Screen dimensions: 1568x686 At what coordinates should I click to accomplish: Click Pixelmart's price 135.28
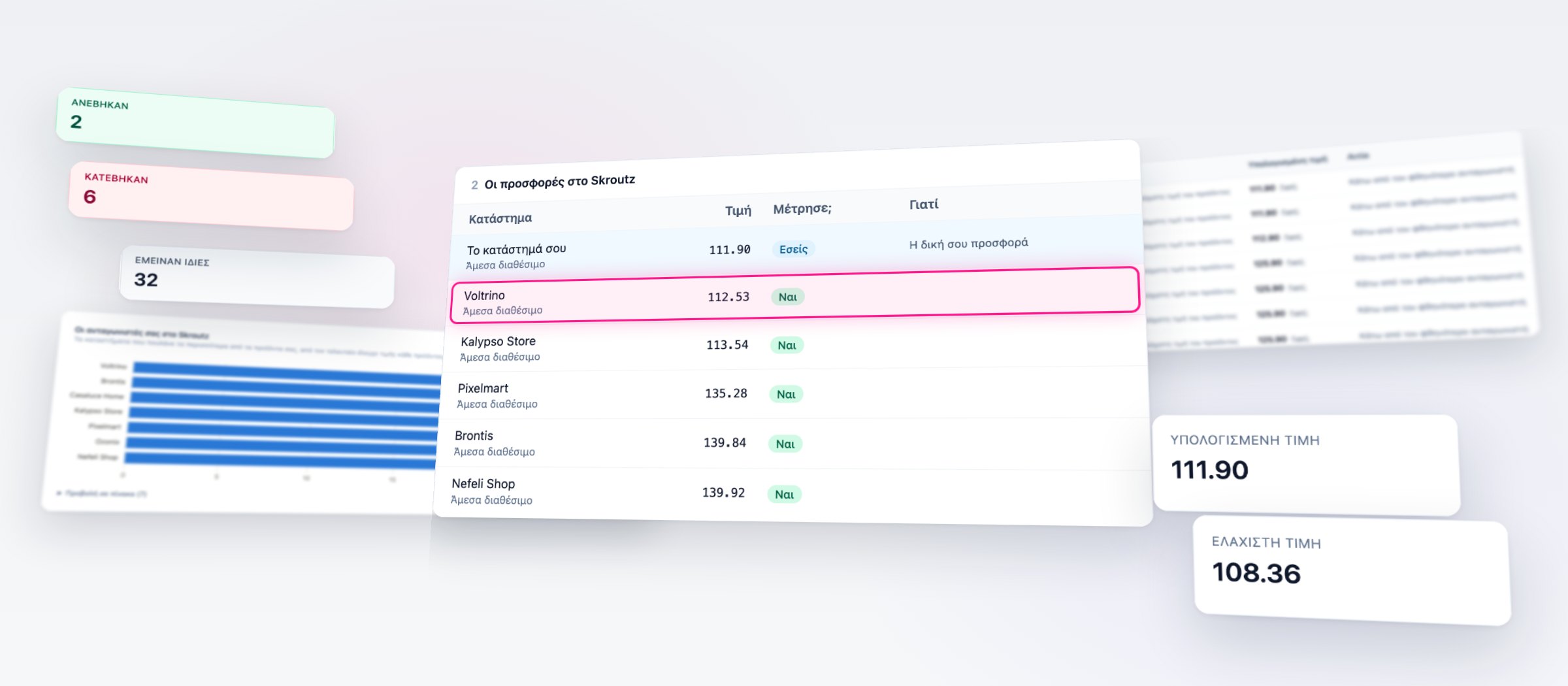[x=726, y=393]
